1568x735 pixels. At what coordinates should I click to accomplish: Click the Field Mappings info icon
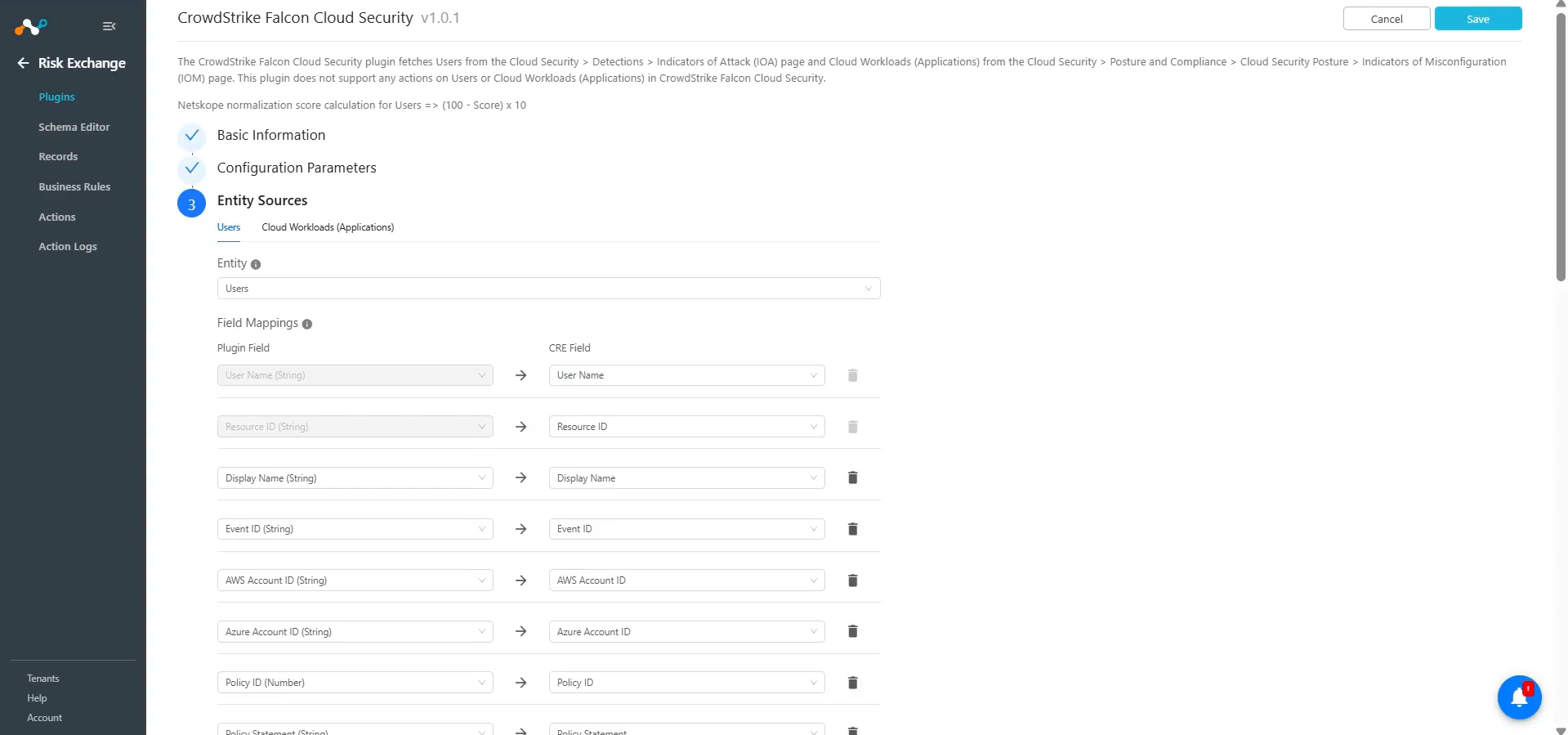307,324
